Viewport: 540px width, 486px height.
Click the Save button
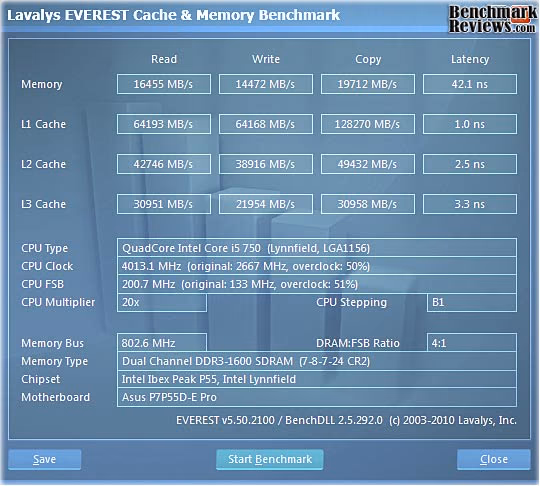[x=45, y=459]
